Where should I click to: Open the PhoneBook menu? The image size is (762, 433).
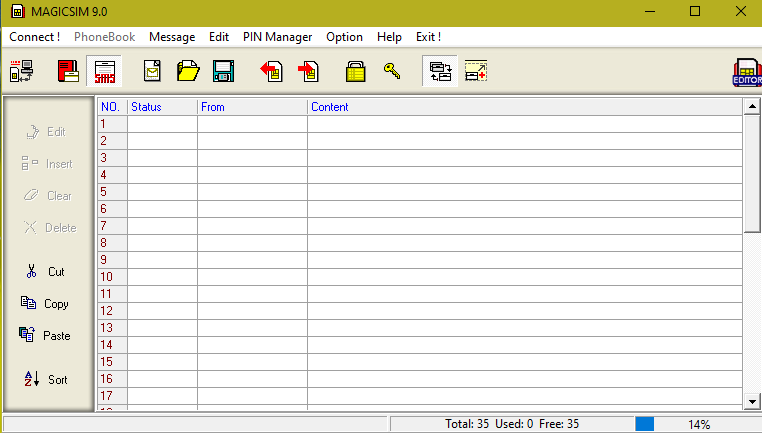click(104, 37)
